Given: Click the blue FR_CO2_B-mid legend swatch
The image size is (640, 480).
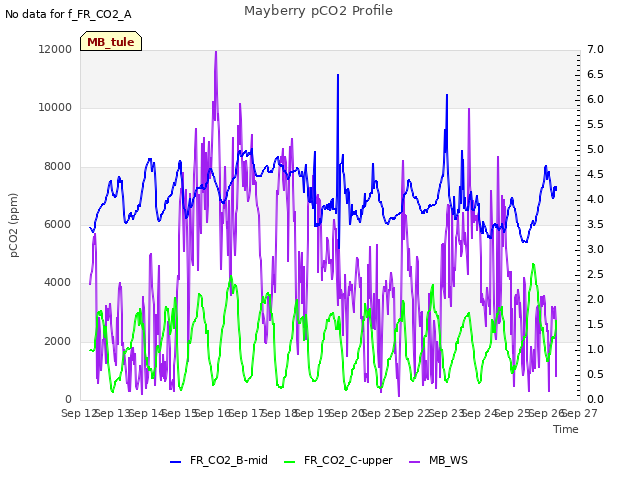Looking at the screenshot, I should (x=176, y=462).
